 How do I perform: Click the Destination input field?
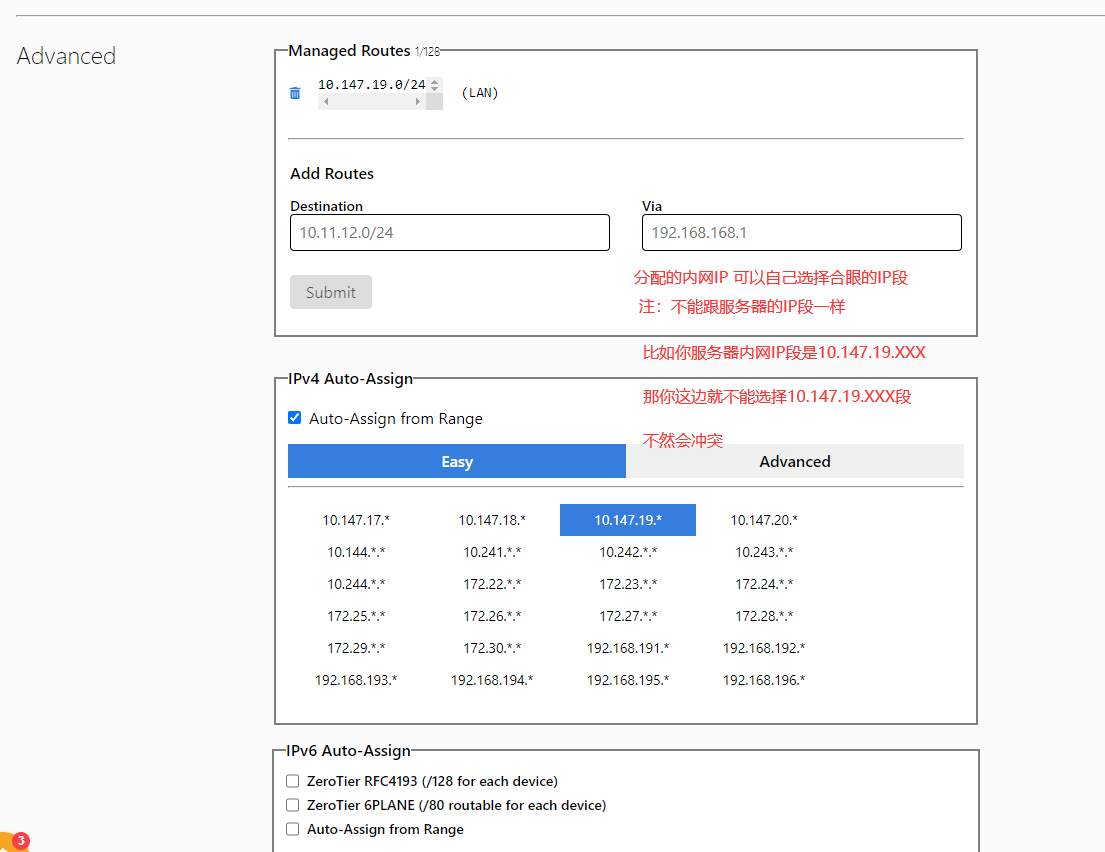click(x=449, y=232)
